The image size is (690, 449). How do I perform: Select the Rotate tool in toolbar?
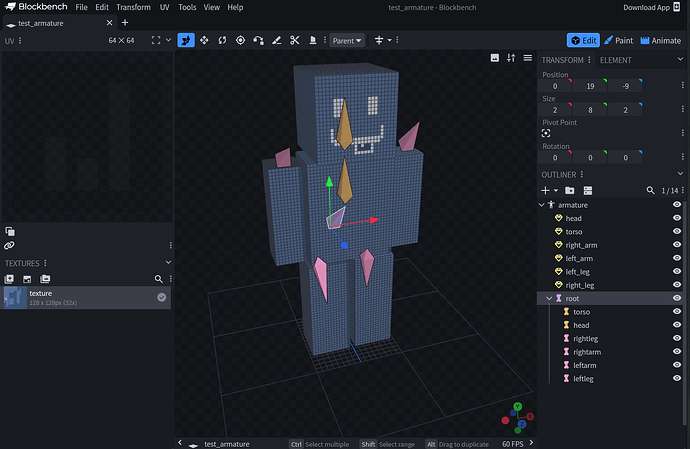pyautogui.click(x=222, y=40)
